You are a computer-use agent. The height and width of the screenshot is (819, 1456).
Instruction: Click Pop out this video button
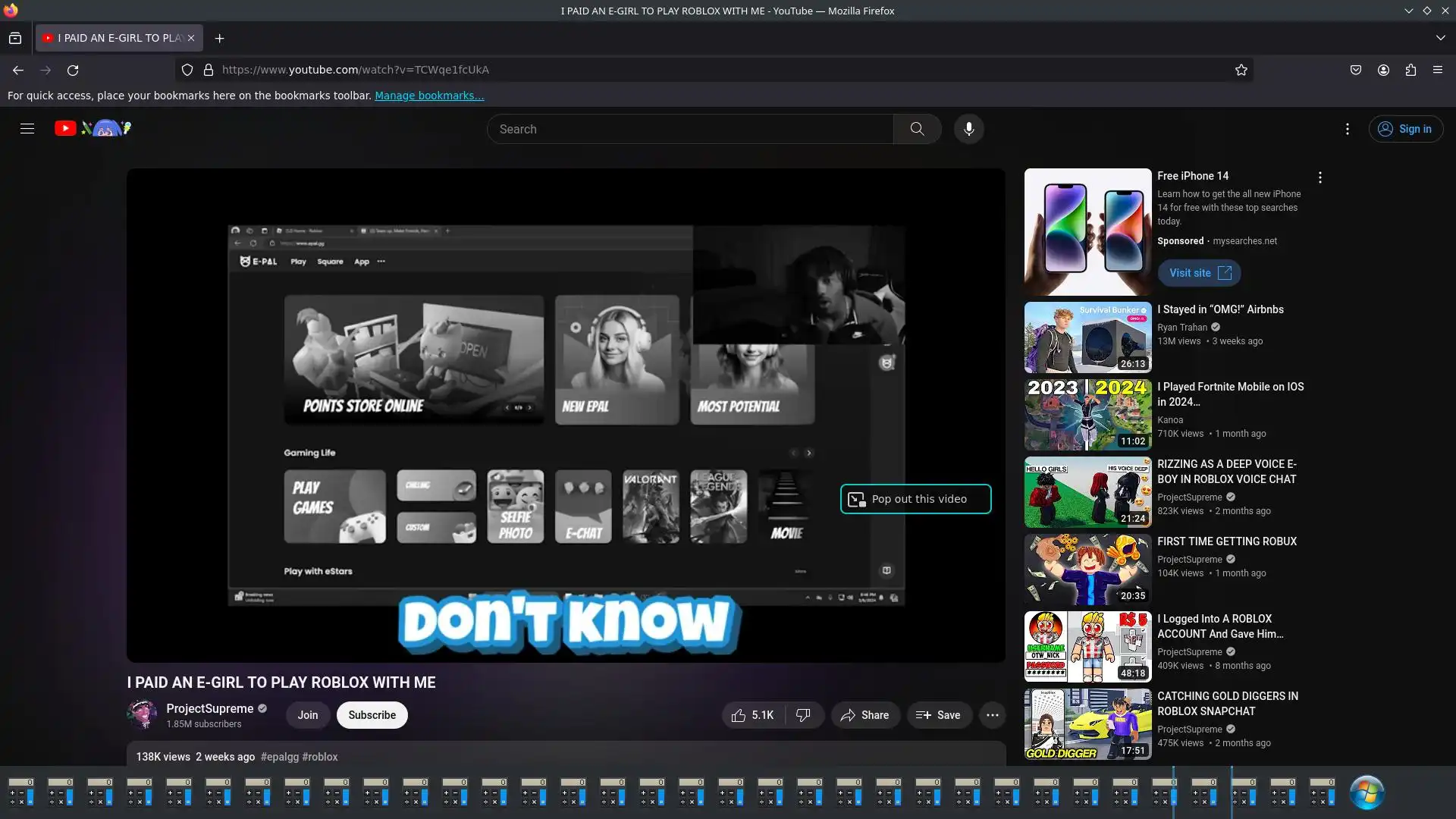point(915,499)
